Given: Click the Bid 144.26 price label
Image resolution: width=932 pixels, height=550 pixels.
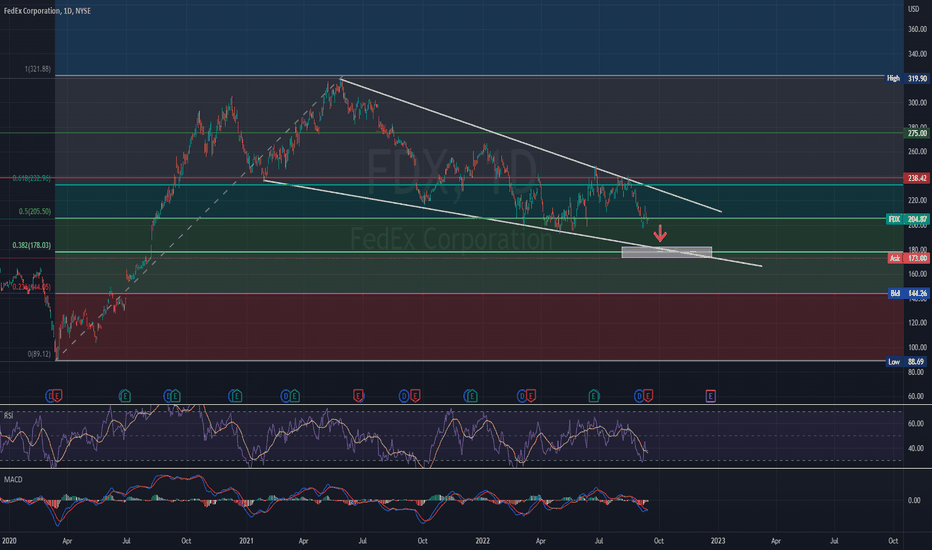Looking at the screenshot, I should 907,293.
